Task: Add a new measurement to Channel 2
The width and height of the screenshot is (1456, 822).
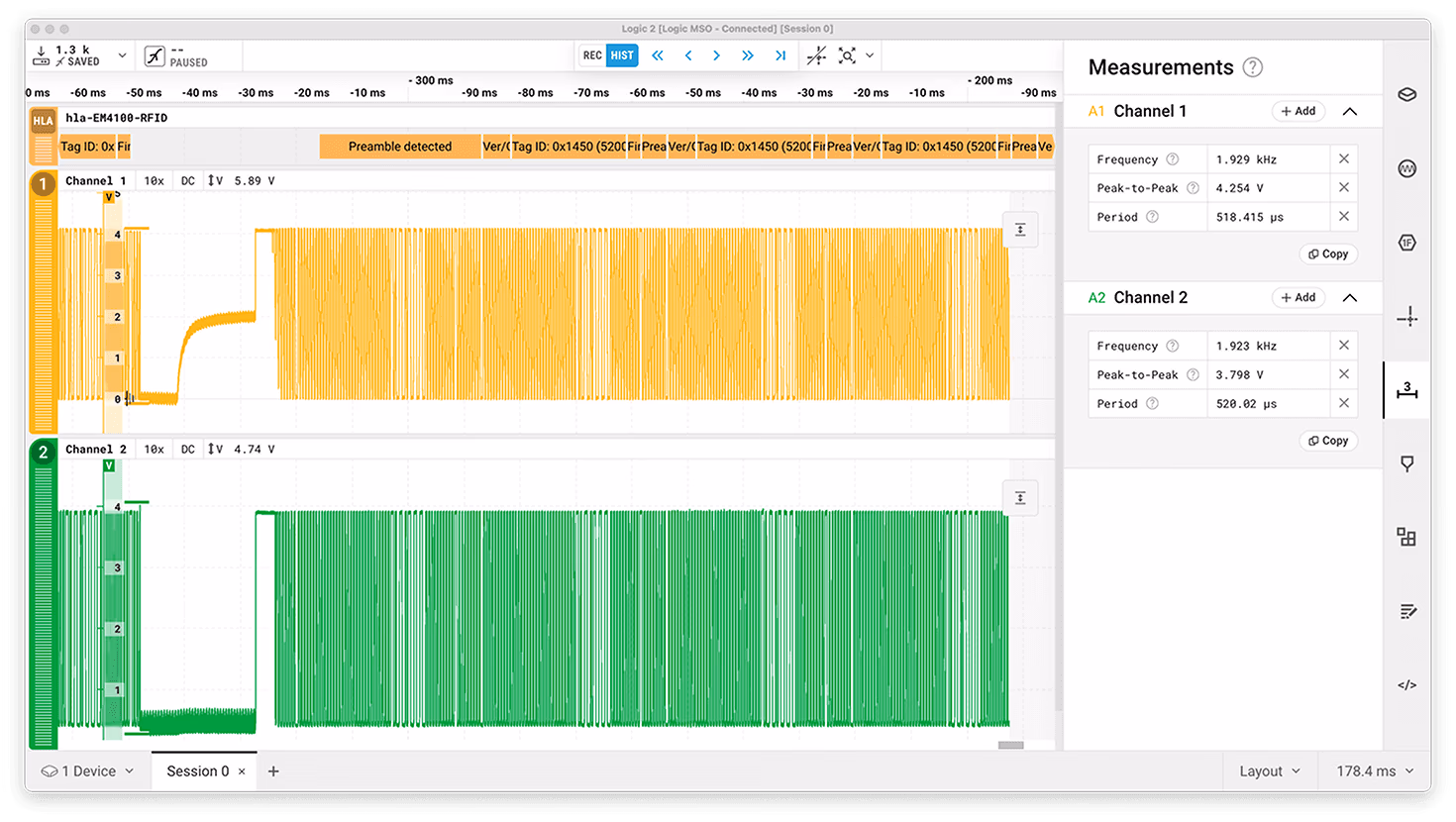Action: click(x=1298, y=297)
